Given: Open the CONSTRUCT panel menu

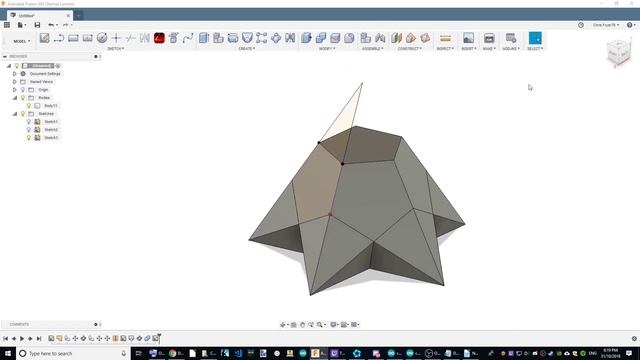Looking at the screenshot, I should pyautogui.click(x=410, y=49).
